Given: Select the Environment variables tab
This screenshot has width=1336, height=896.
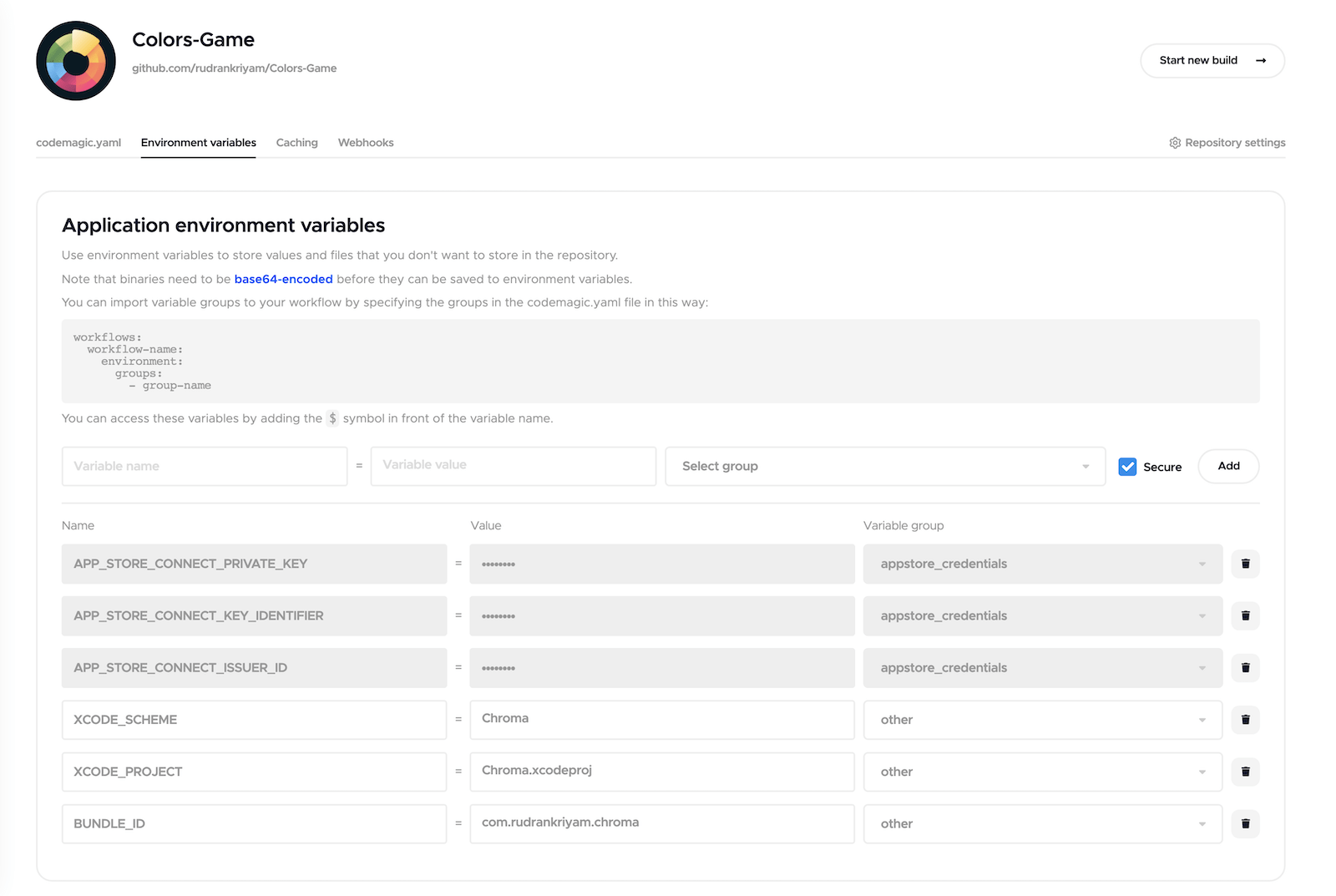Looking at the screenshot, I should [199, 143].
